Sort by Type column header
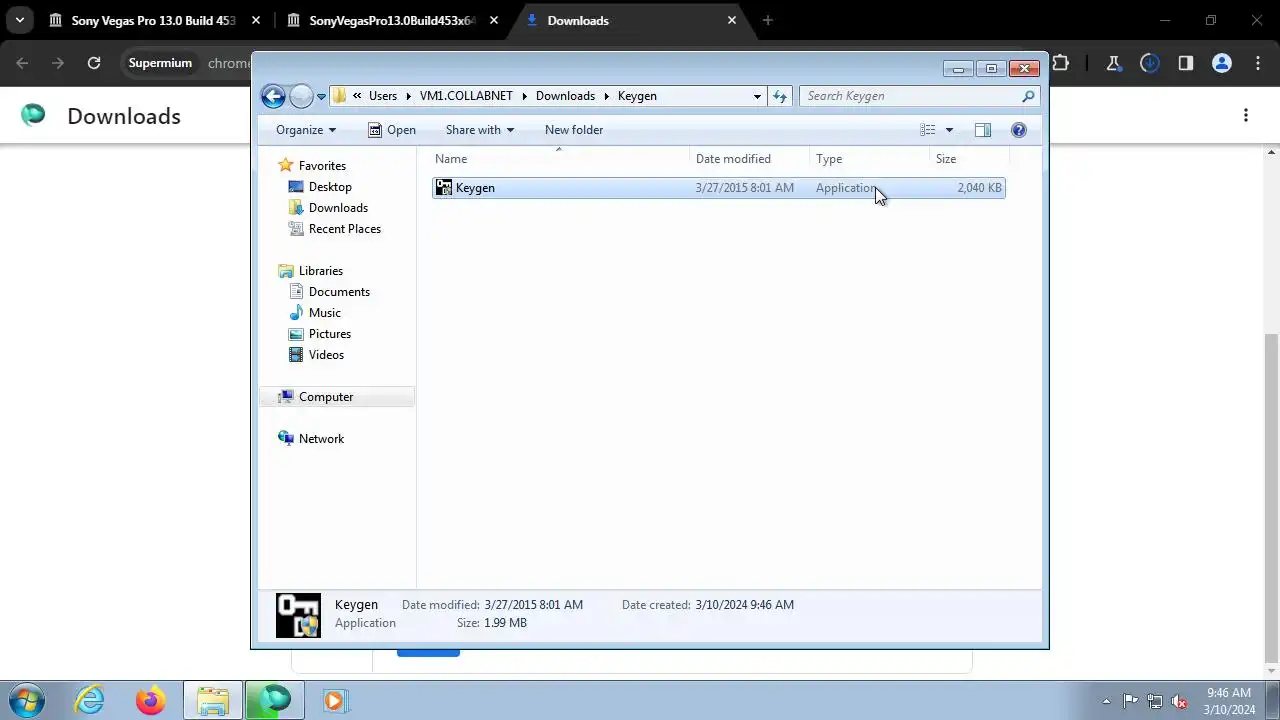 click(869, 159)
